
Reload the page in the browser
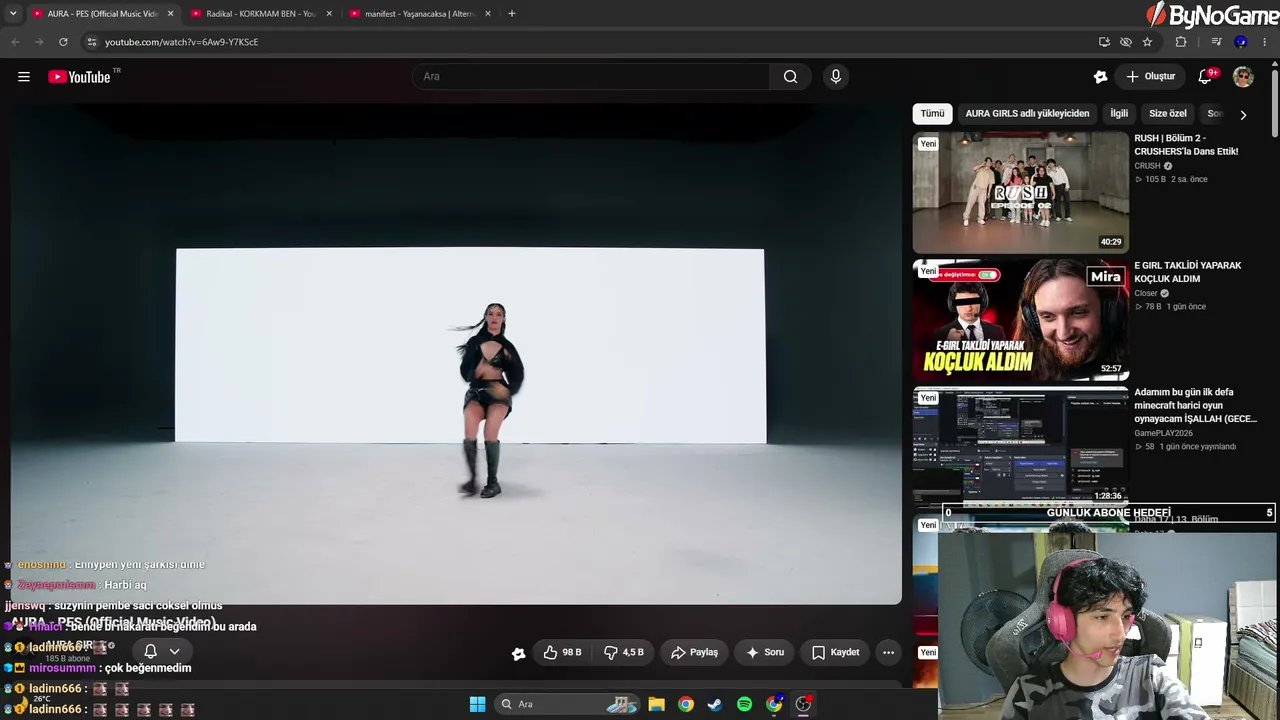coord(63,42)
